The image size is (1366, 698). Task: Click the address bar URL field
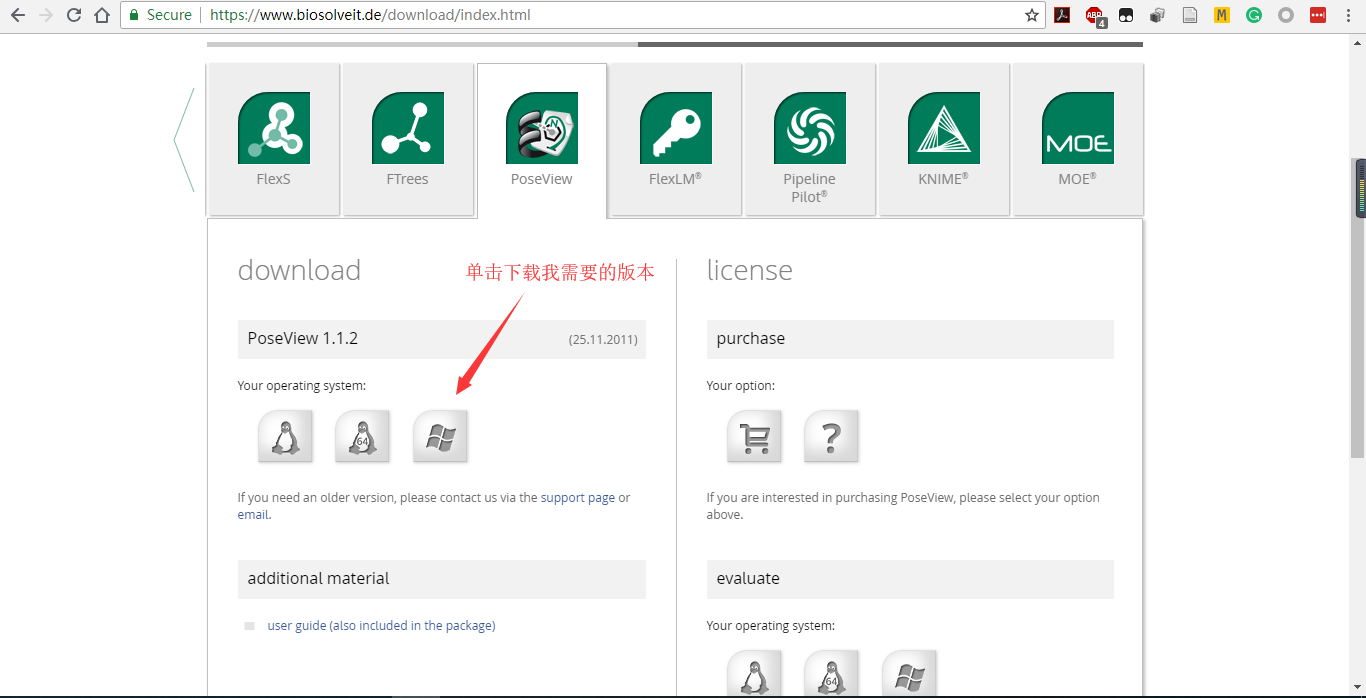(583, 15)
